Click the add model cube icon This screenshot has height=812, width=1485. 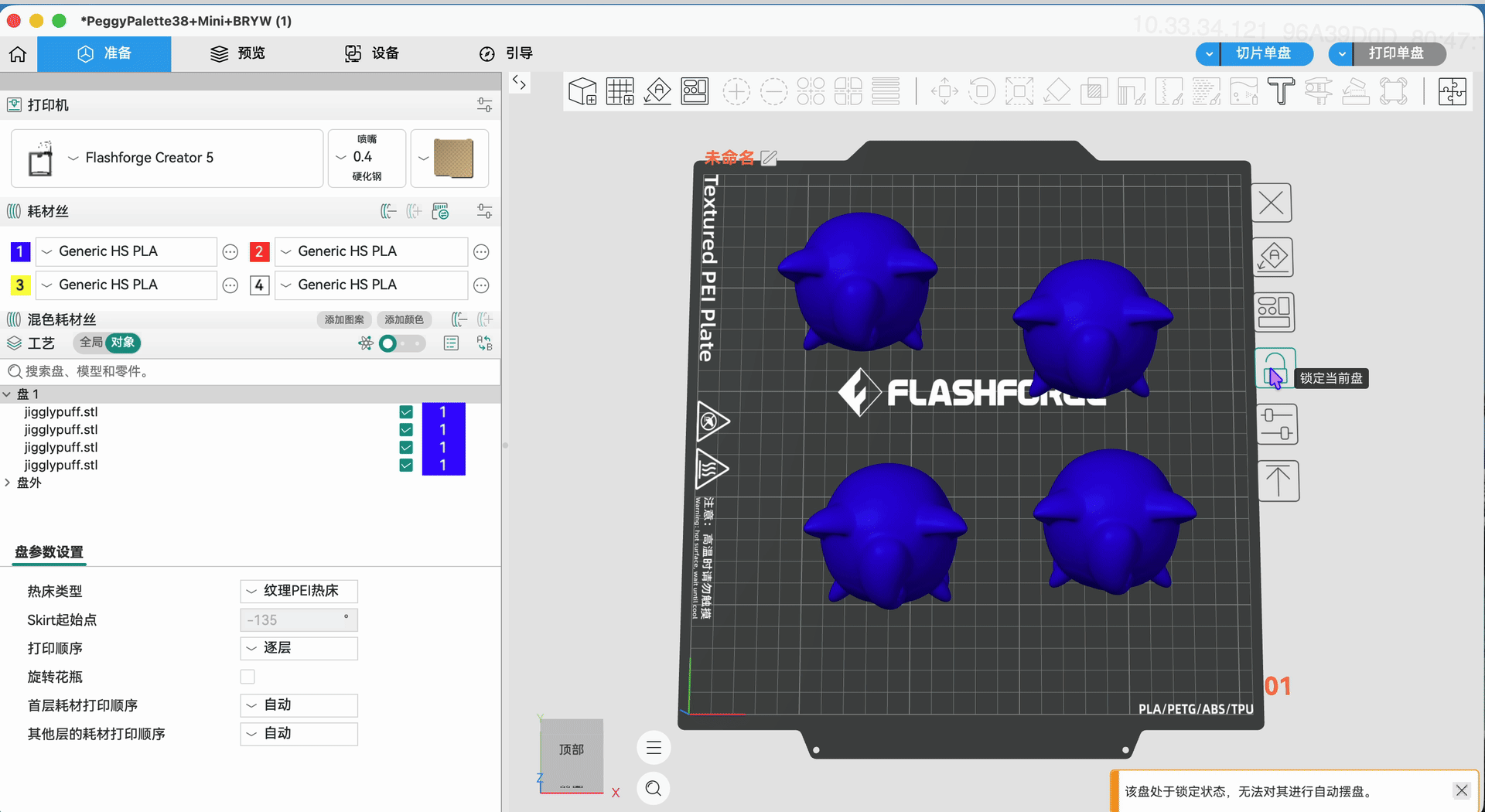(x=582, y=91)
